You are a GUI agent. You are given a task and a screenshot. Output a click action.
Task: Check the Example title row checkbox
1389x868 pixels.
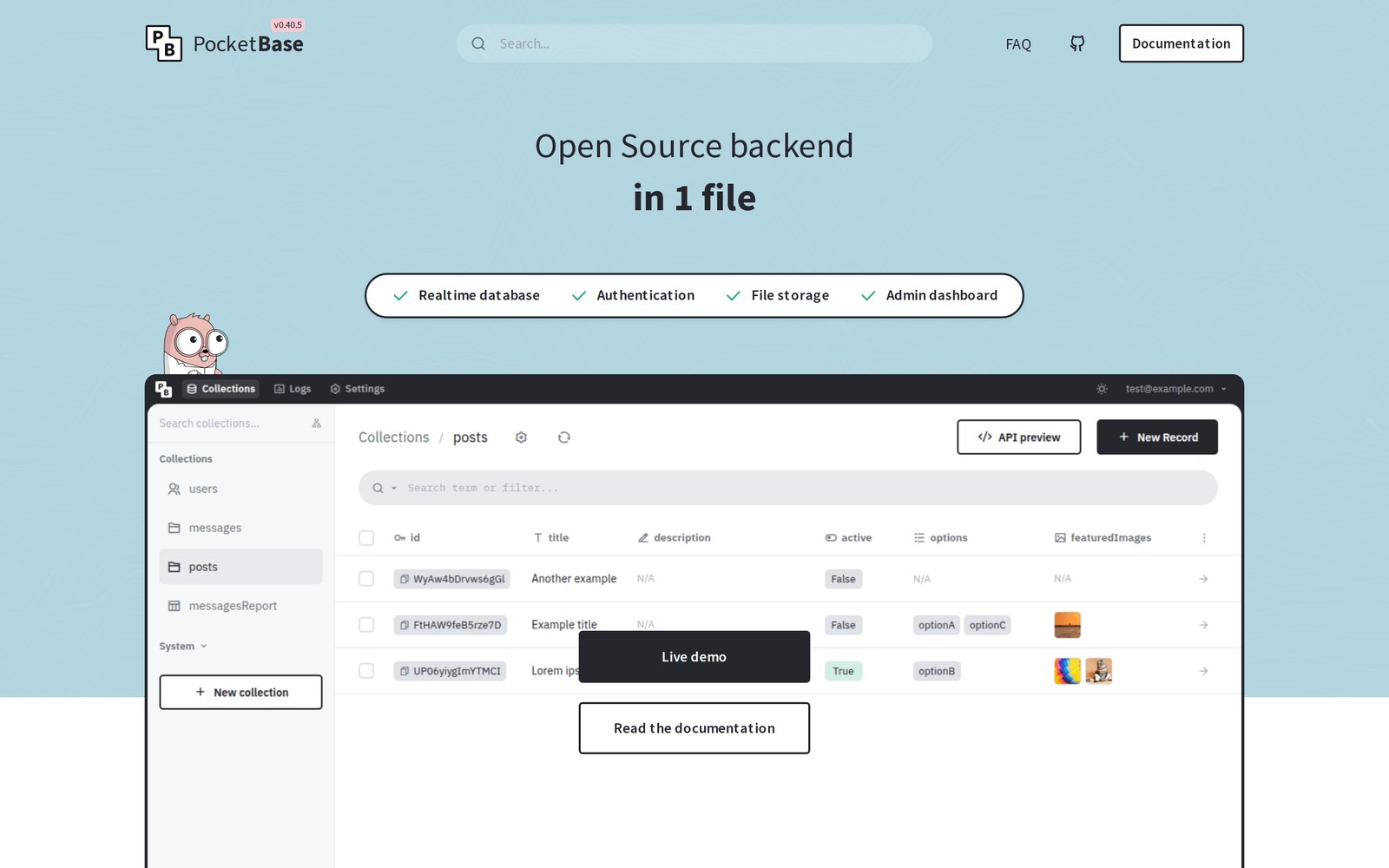pos(366,625)
